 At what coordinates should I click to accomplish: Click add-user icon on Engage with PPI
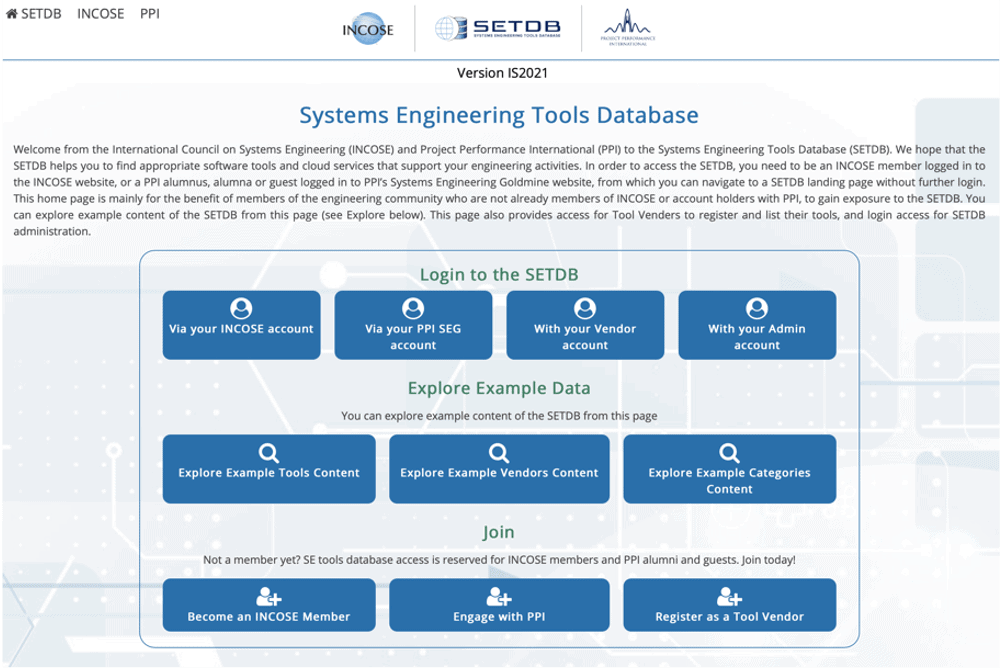point(499,597)
